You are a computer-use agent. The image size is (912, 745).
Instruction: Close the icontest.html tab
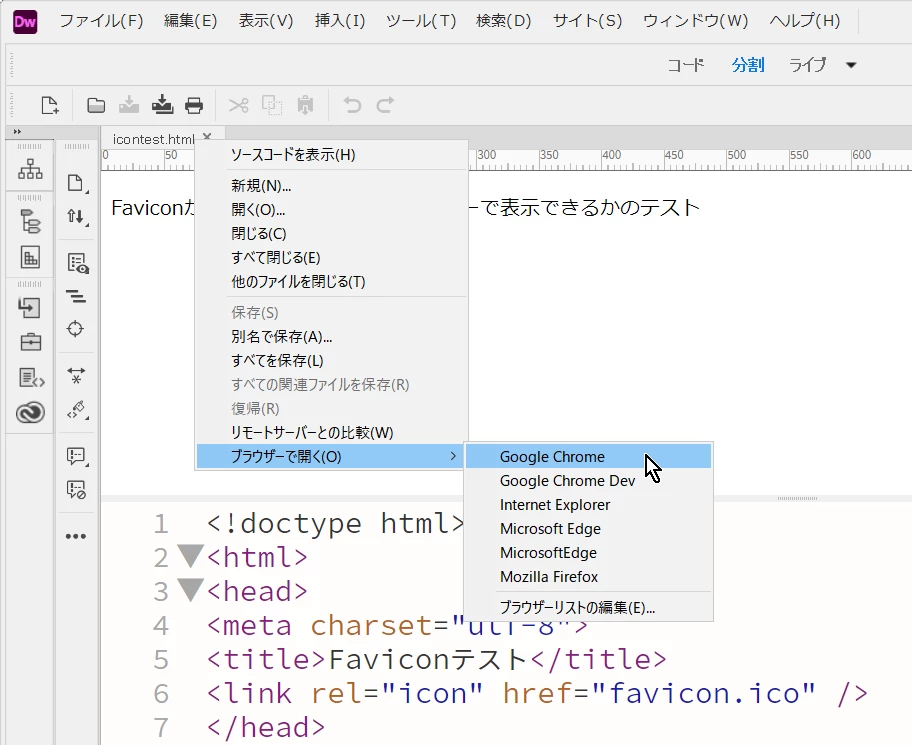click(x=206, y=136)
